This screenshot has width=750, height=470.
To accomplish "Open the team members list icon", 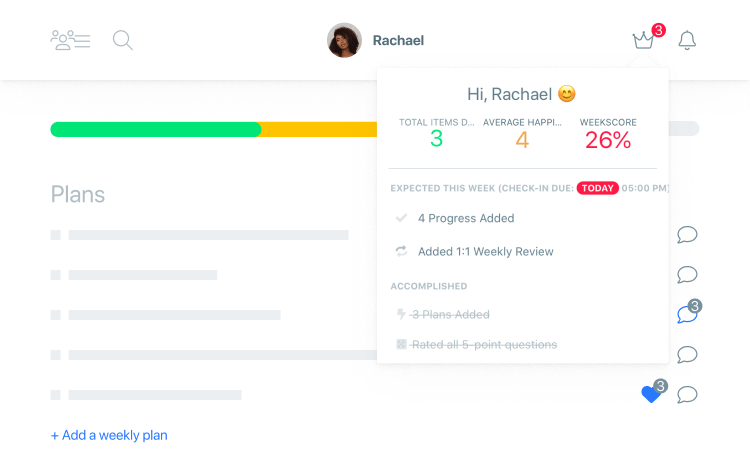I will coord(70,40).
